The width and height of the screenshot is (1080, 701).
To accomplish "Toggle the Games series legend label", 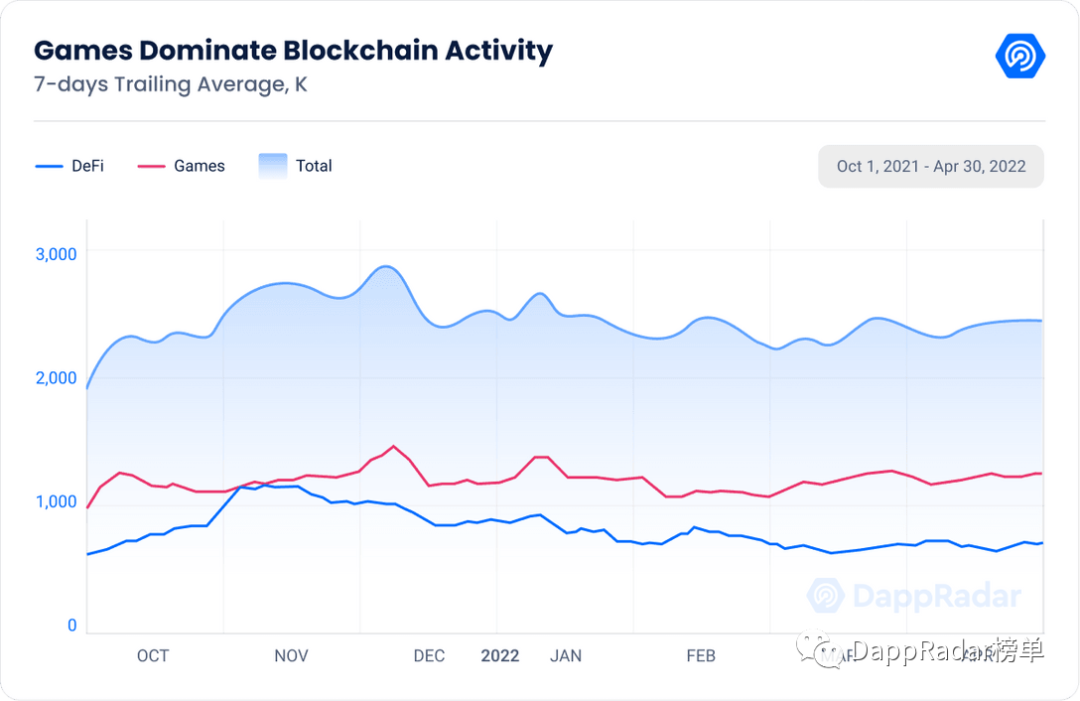I will click(x=199, y=166).
